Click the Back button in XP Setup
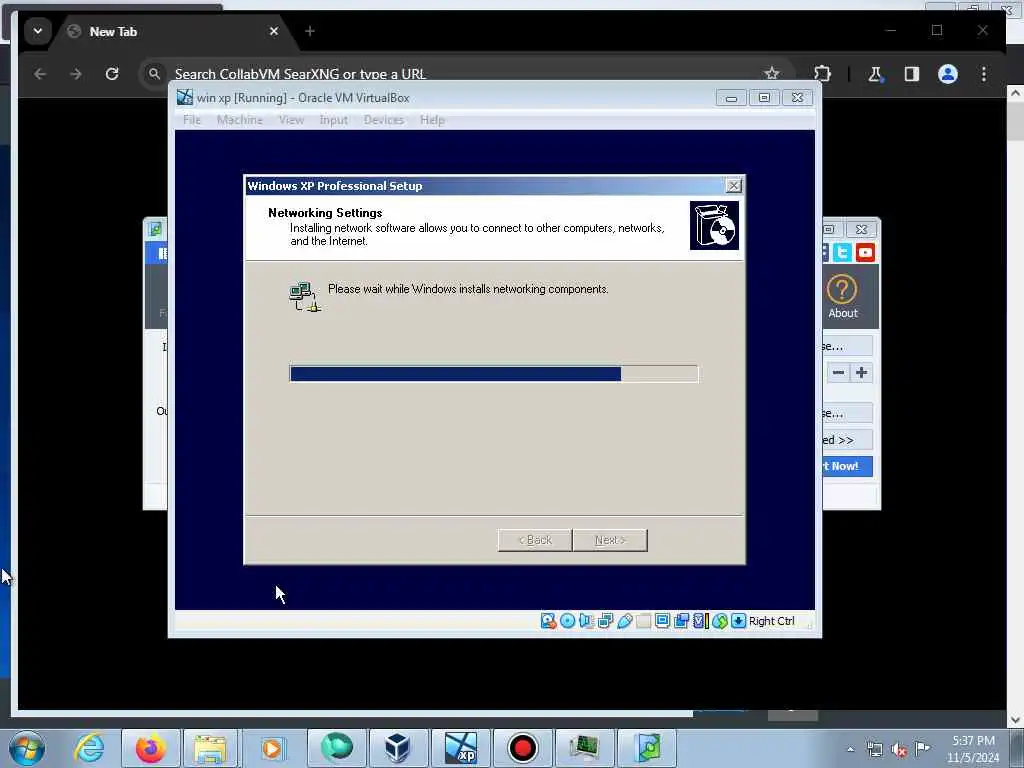The width and height of the screenshot is (1024, 768). point(535,540)
